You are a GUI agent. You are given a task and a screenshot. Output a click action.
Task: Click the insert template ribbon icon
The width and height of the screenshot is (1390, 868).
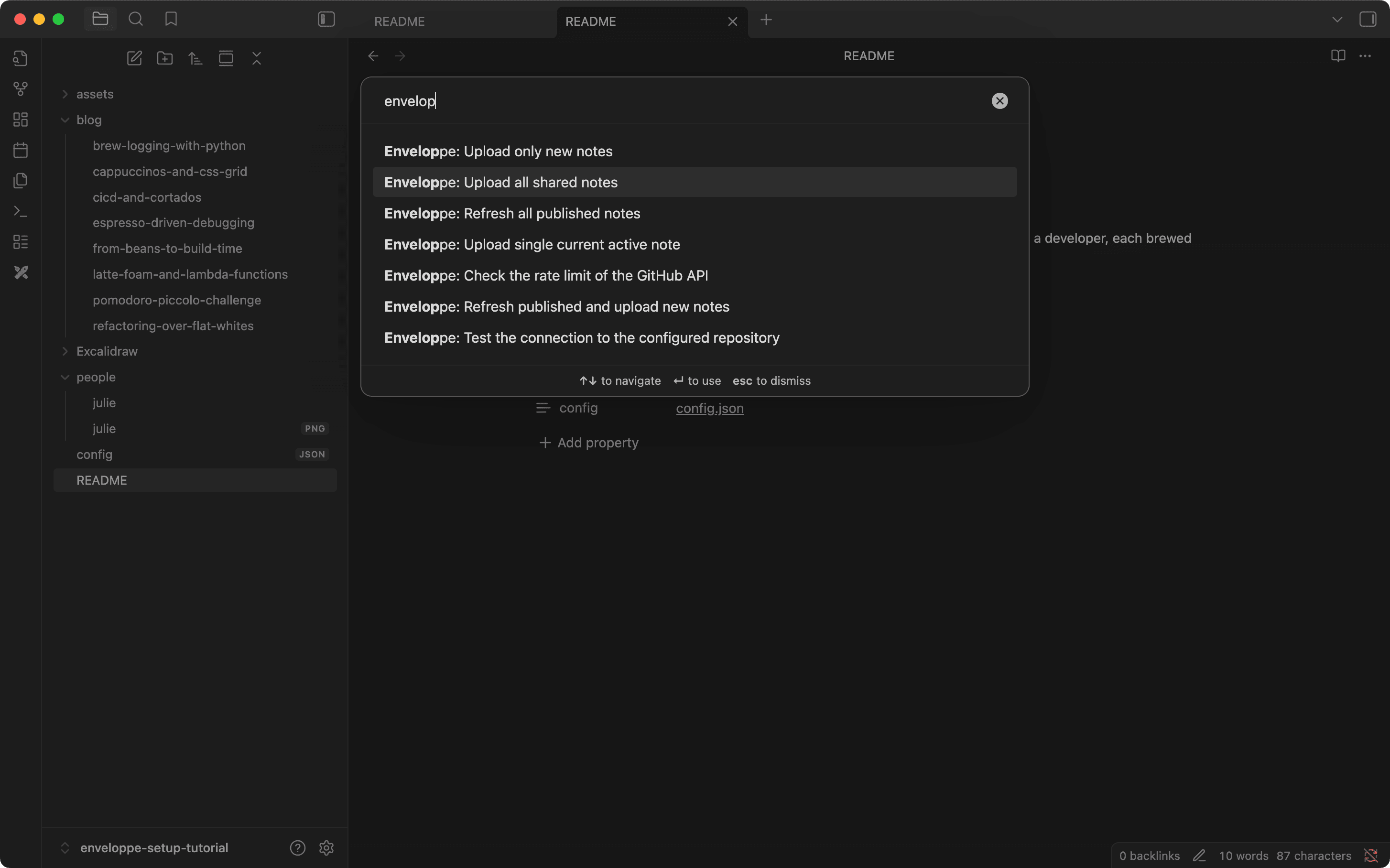point(21,181)
